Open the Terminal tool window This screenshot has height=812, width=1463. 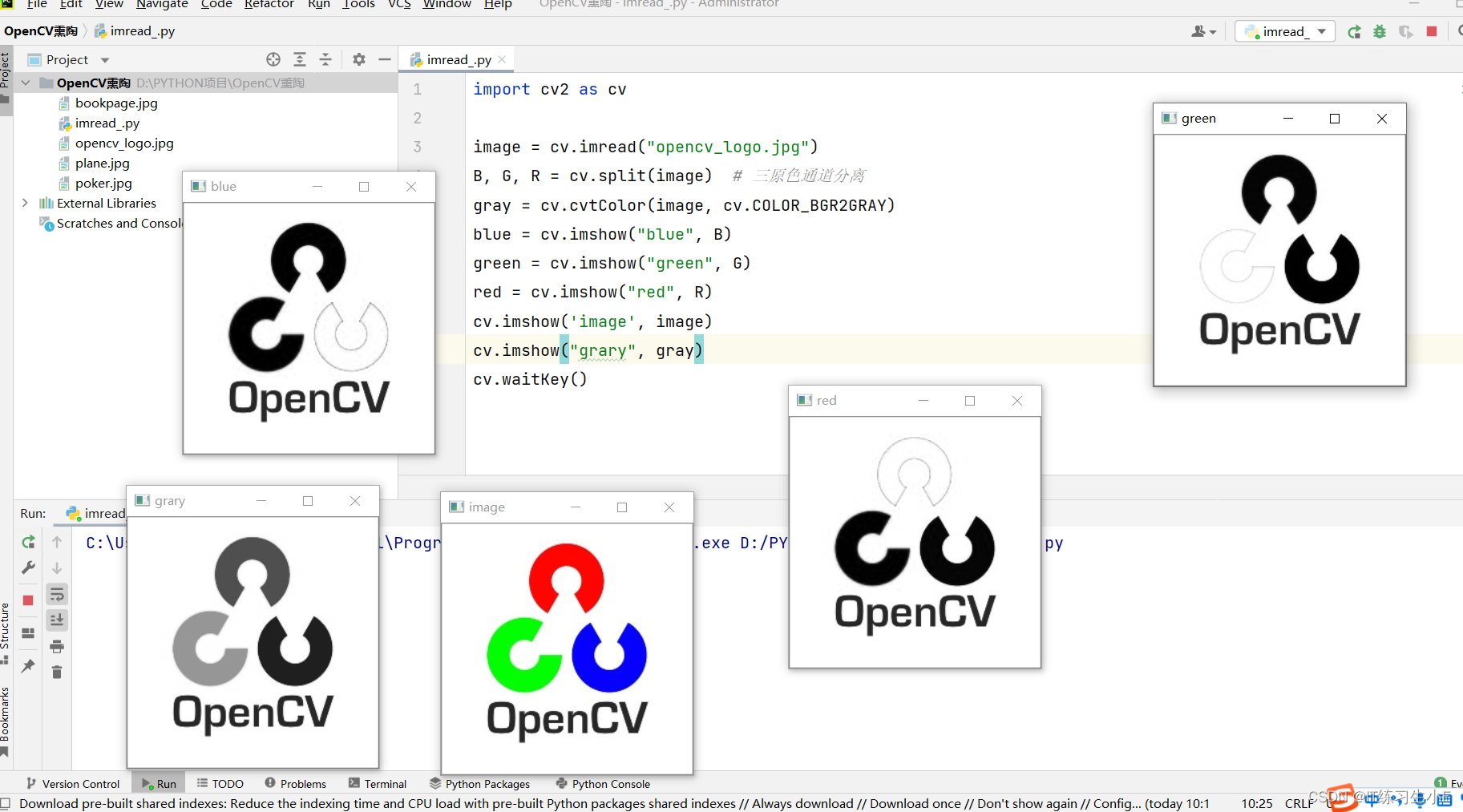378,784
